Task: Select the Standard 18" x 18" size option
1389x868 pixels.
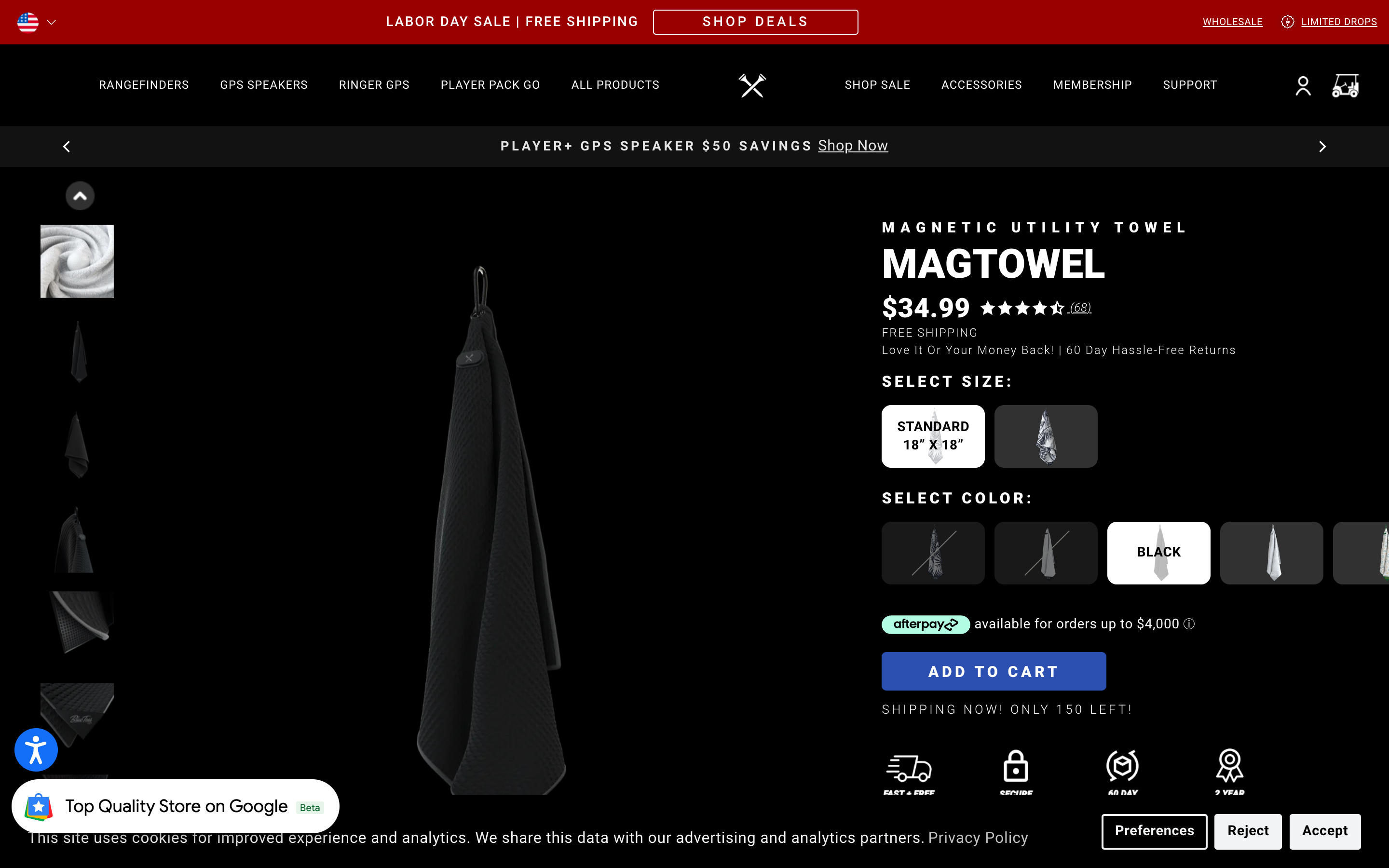Action: (933, 436)
